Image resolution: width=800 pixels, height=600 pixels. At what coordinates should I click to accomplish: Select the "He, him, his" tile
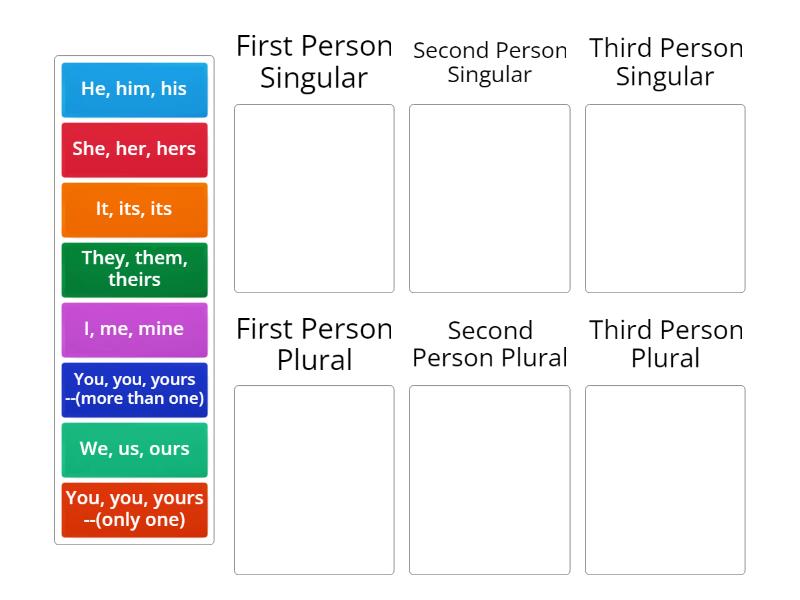pos(134,89)
